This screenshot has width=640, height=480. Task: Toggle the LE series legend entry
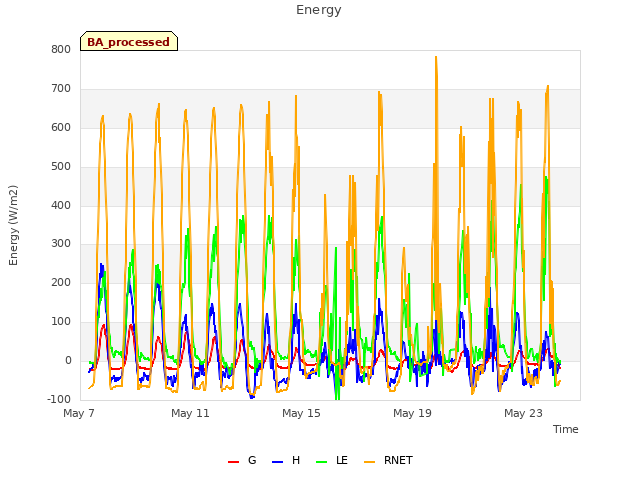[332, 460]
